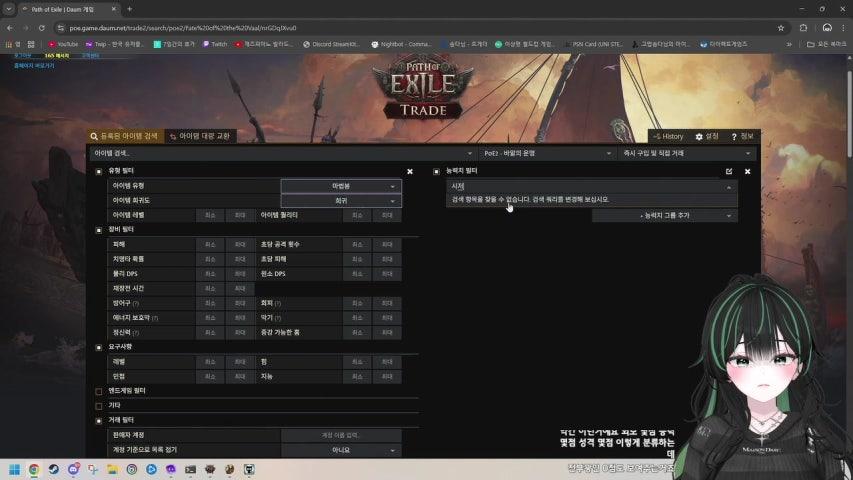This screenshot has width=853, height=480.
Task: Click the 홈페이지 바로가기 link
Action: coord(34,65)
